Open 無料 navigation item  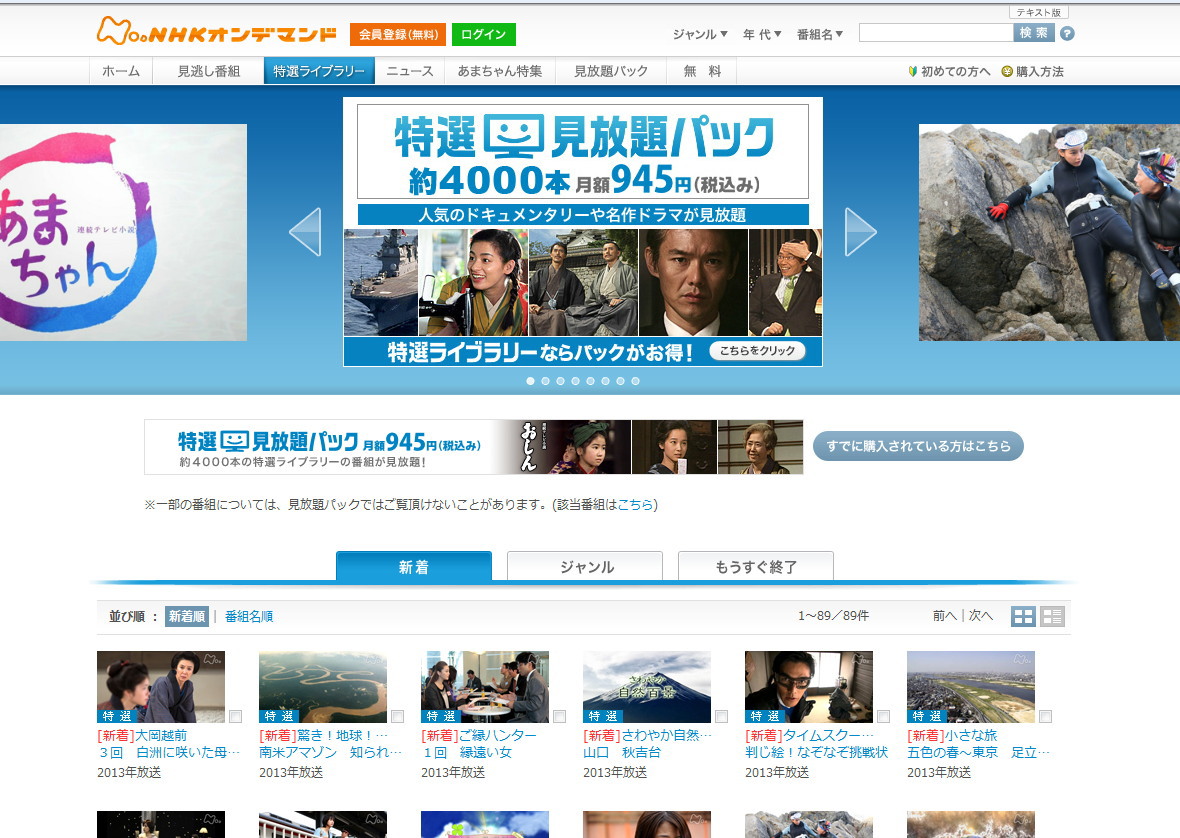coord(702,71)
